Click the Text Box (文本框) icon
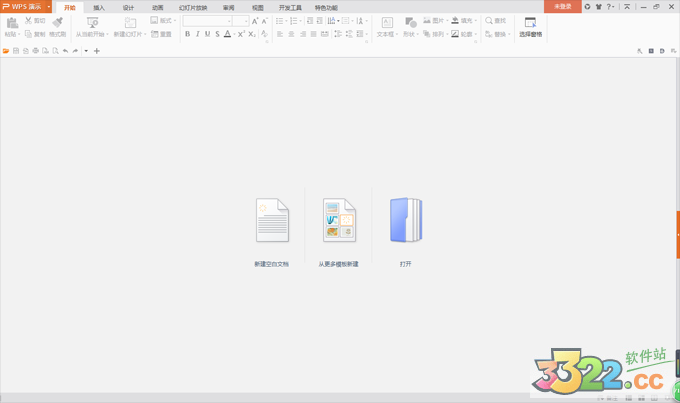The image size is (680, 403). [x=386, y=22]
